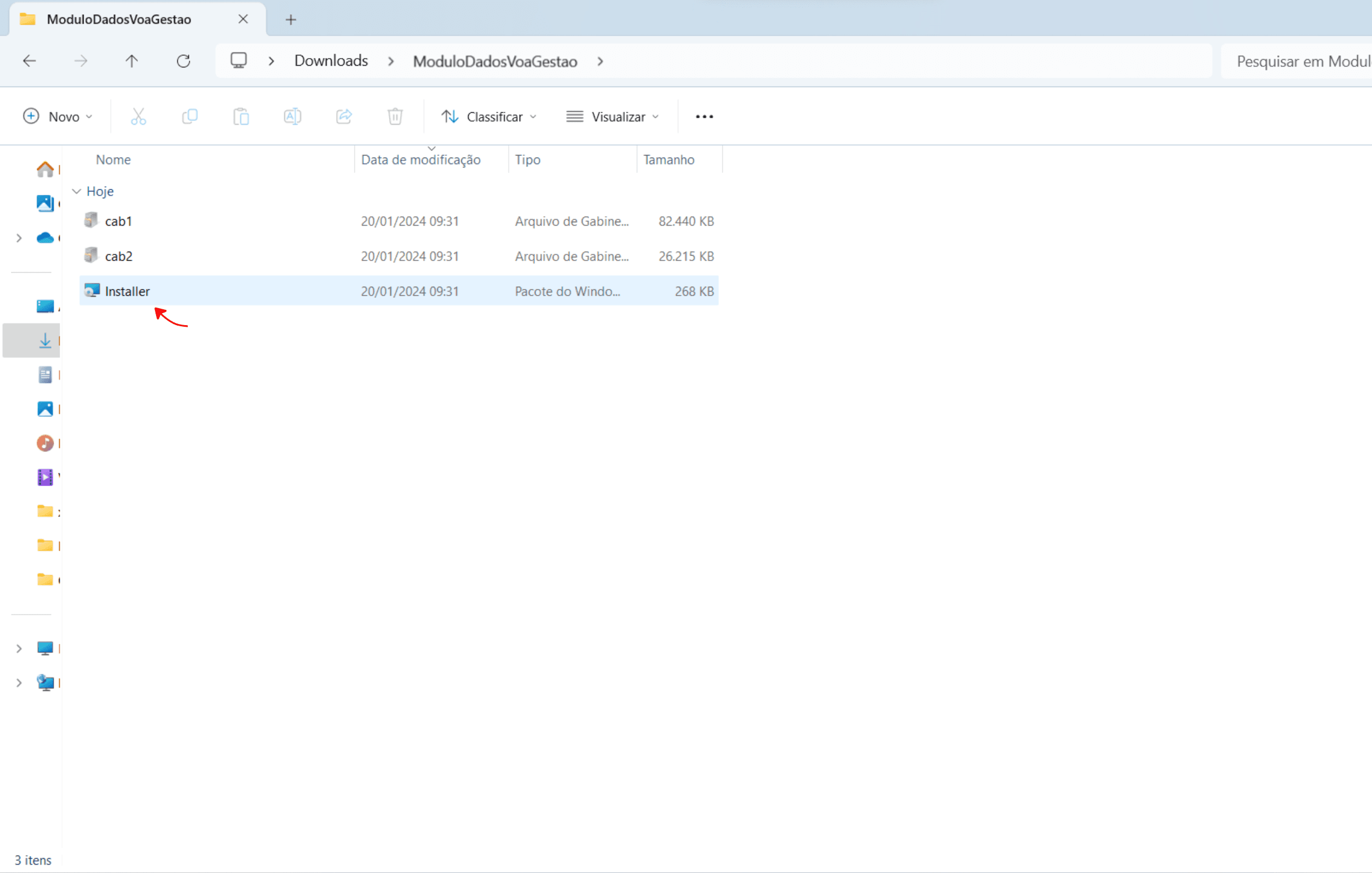The image size is (1372, 873).
Task: Click the Copy icon in the toolbar
Action: click(x=190, y=117)
